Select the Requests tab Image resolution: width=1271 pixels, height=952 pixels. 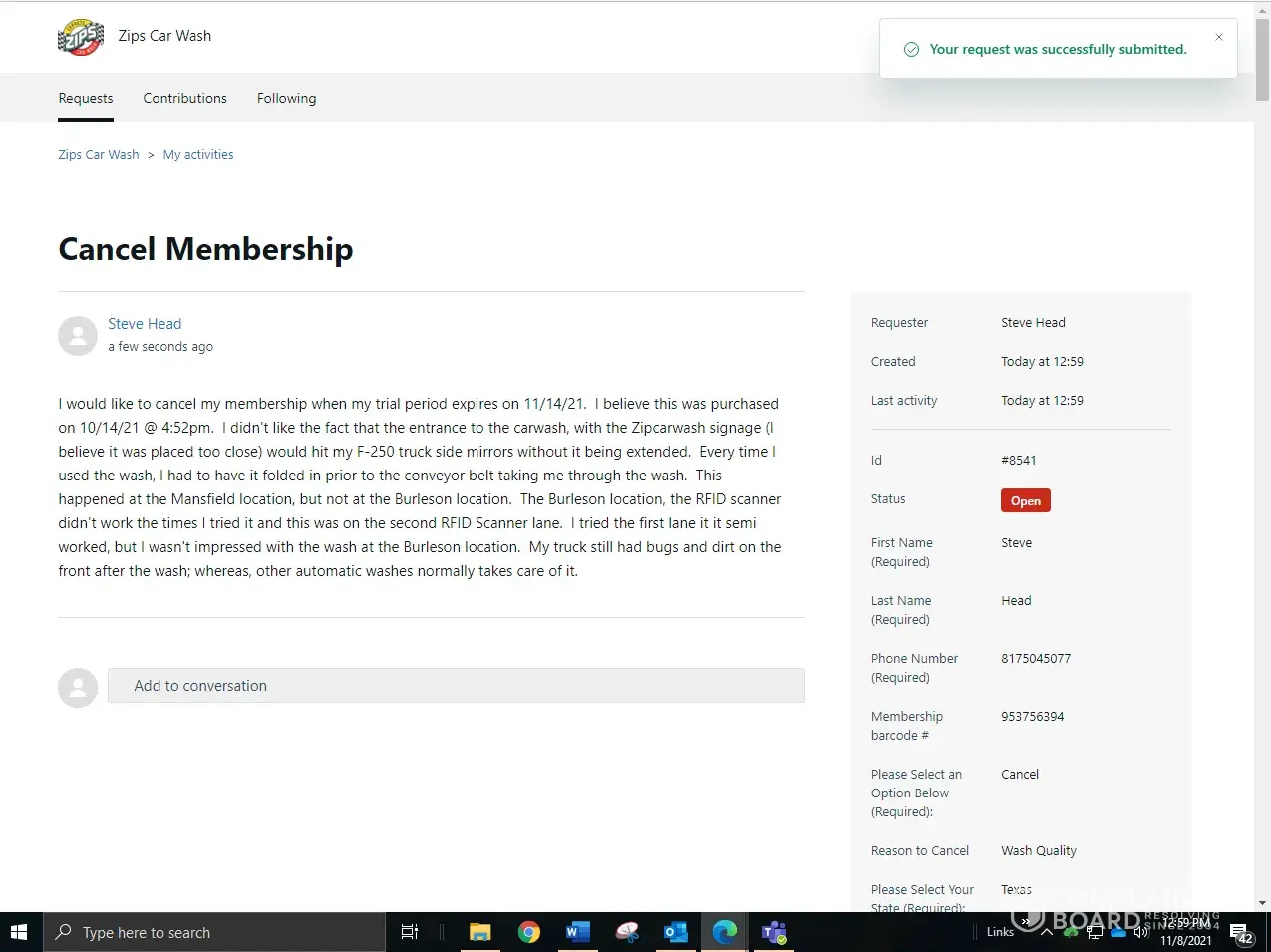(x=86, y=98)
